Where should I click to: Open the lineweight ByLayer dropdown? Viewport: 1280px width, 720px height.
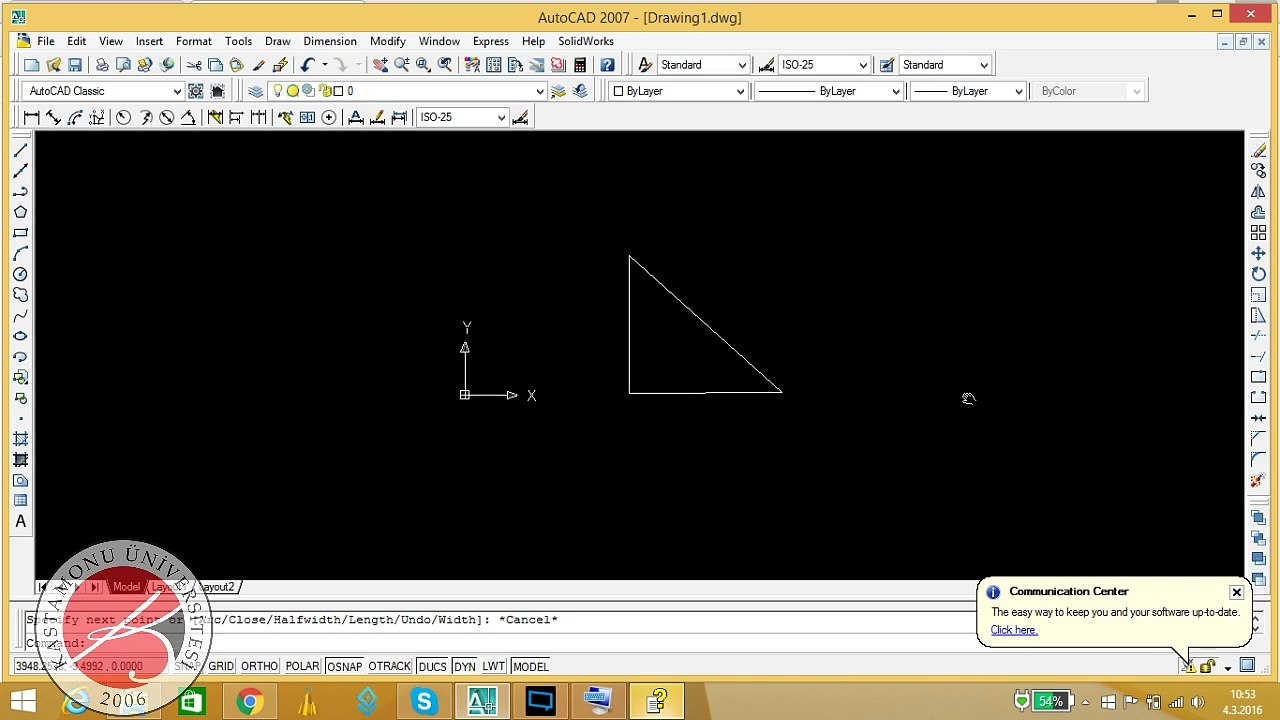[968, 91]
